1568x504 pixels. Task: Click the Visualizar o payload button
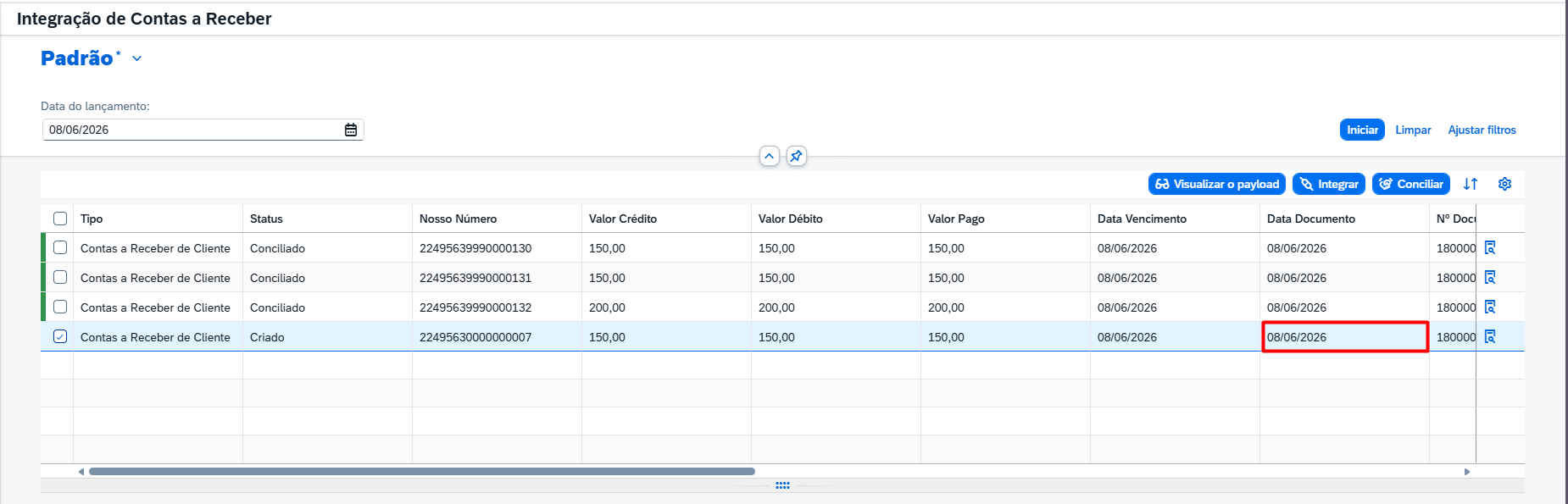point(1217,184)
